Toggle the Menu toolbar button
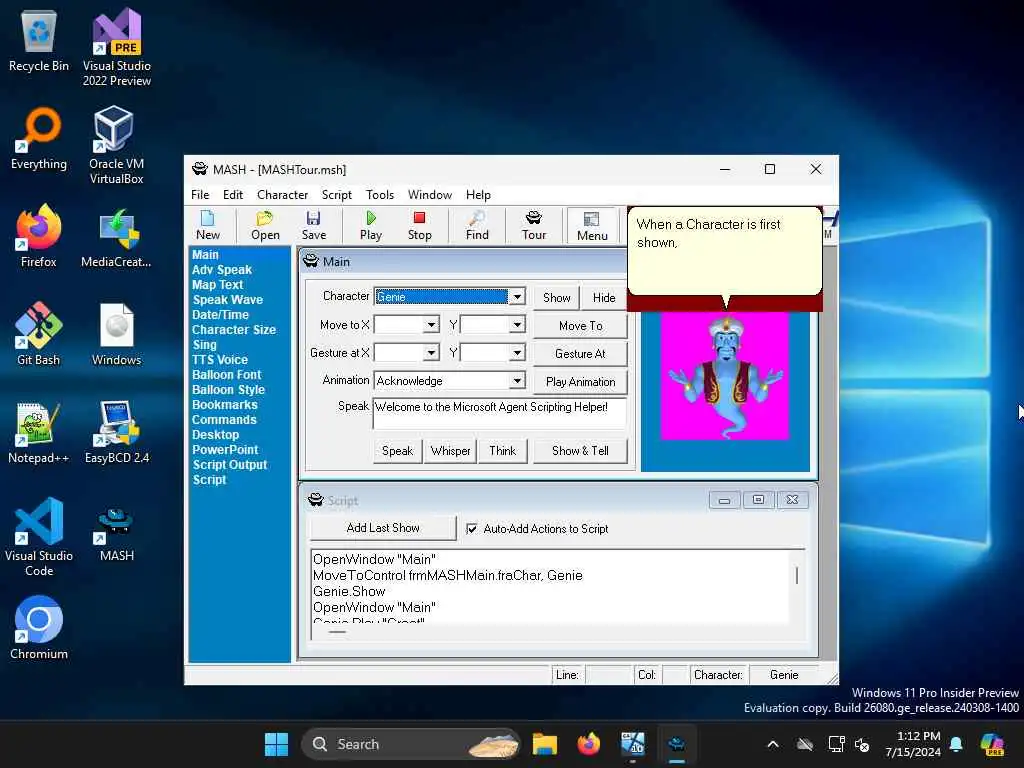The image size is (1024, 768). click(x=592, y=226)
